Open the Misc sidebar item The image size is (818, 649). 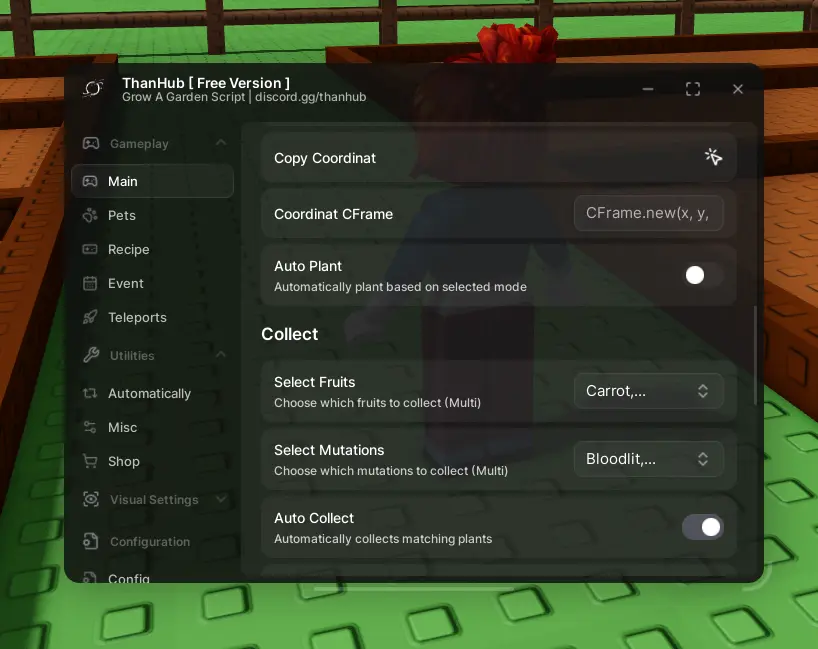tap(123, 427)
